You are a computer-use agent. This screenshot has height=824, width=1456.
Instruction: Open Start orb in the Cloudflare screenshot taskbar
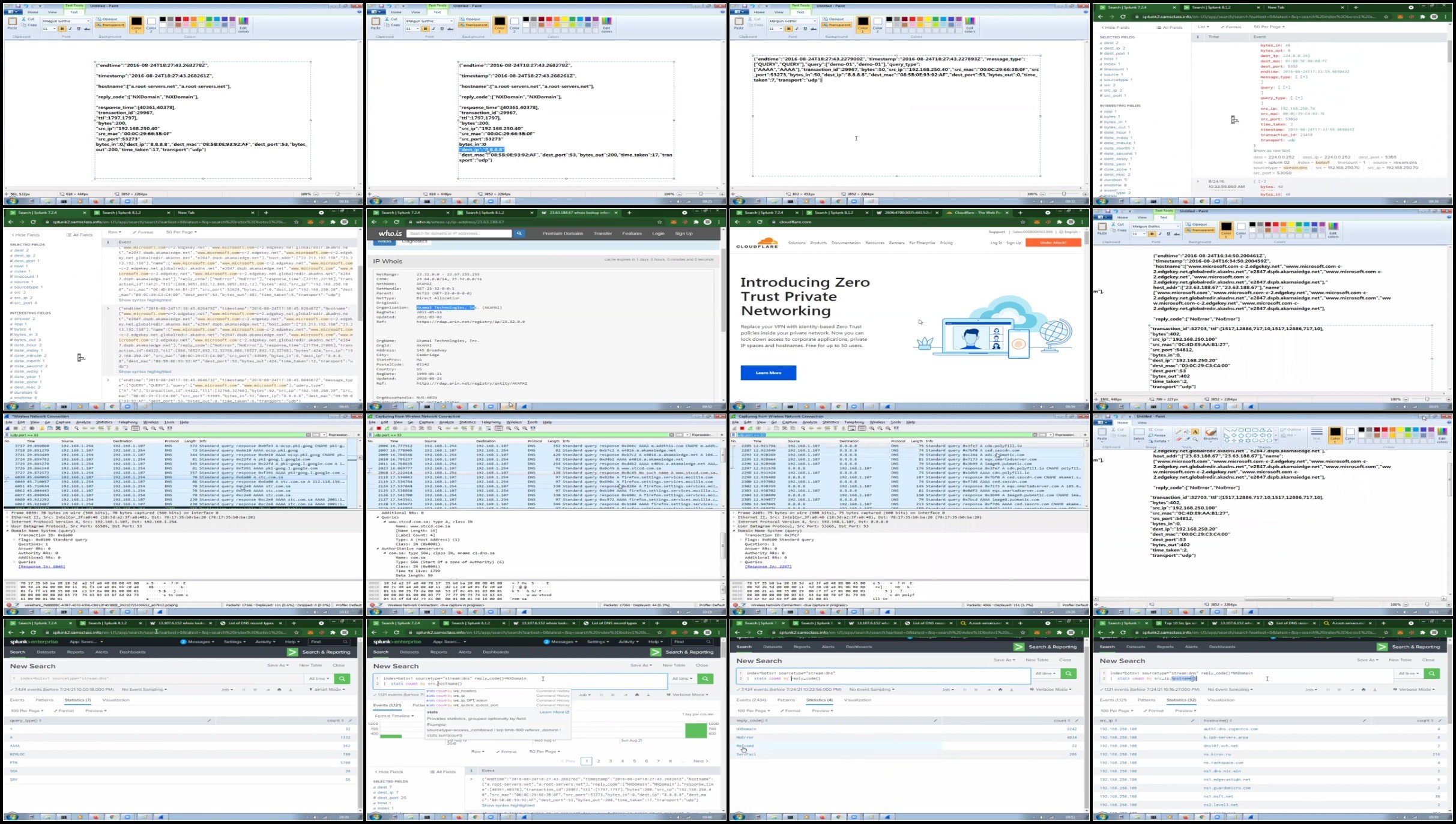click(739, 406)
